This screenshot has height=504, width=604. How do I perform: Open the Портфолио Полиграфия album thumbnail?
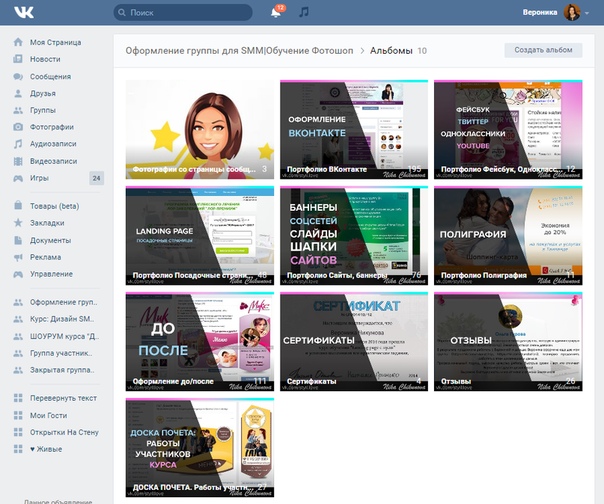(508, 237)
